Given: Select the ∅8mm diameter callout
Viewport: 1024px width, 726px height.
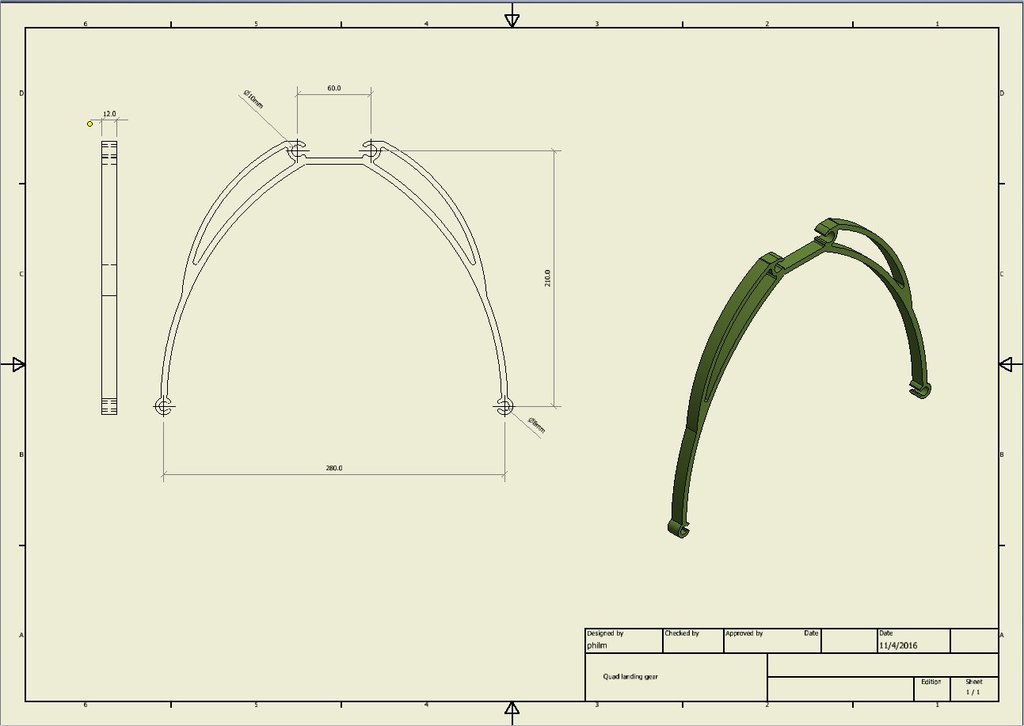Looking at the screenshot, I should tap(536, 425).
